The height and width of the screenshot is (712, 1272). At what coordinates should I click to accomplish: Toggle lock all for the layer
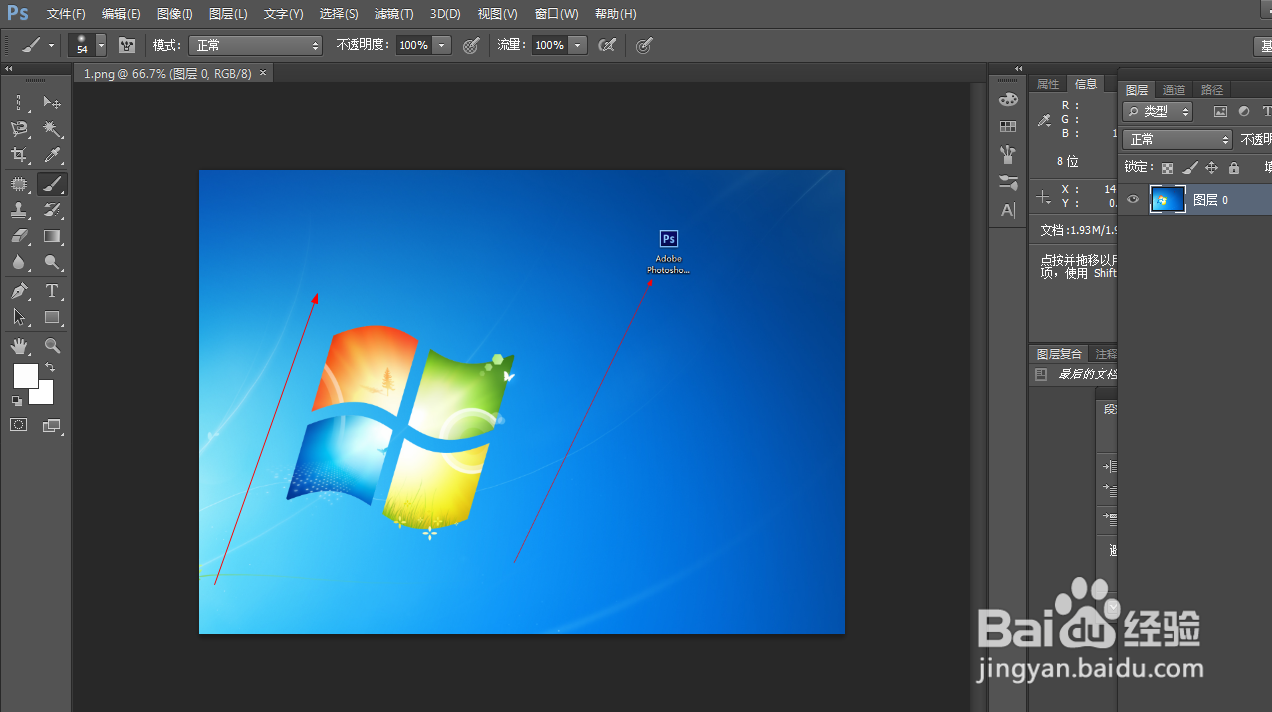[x=1233, y=168]
